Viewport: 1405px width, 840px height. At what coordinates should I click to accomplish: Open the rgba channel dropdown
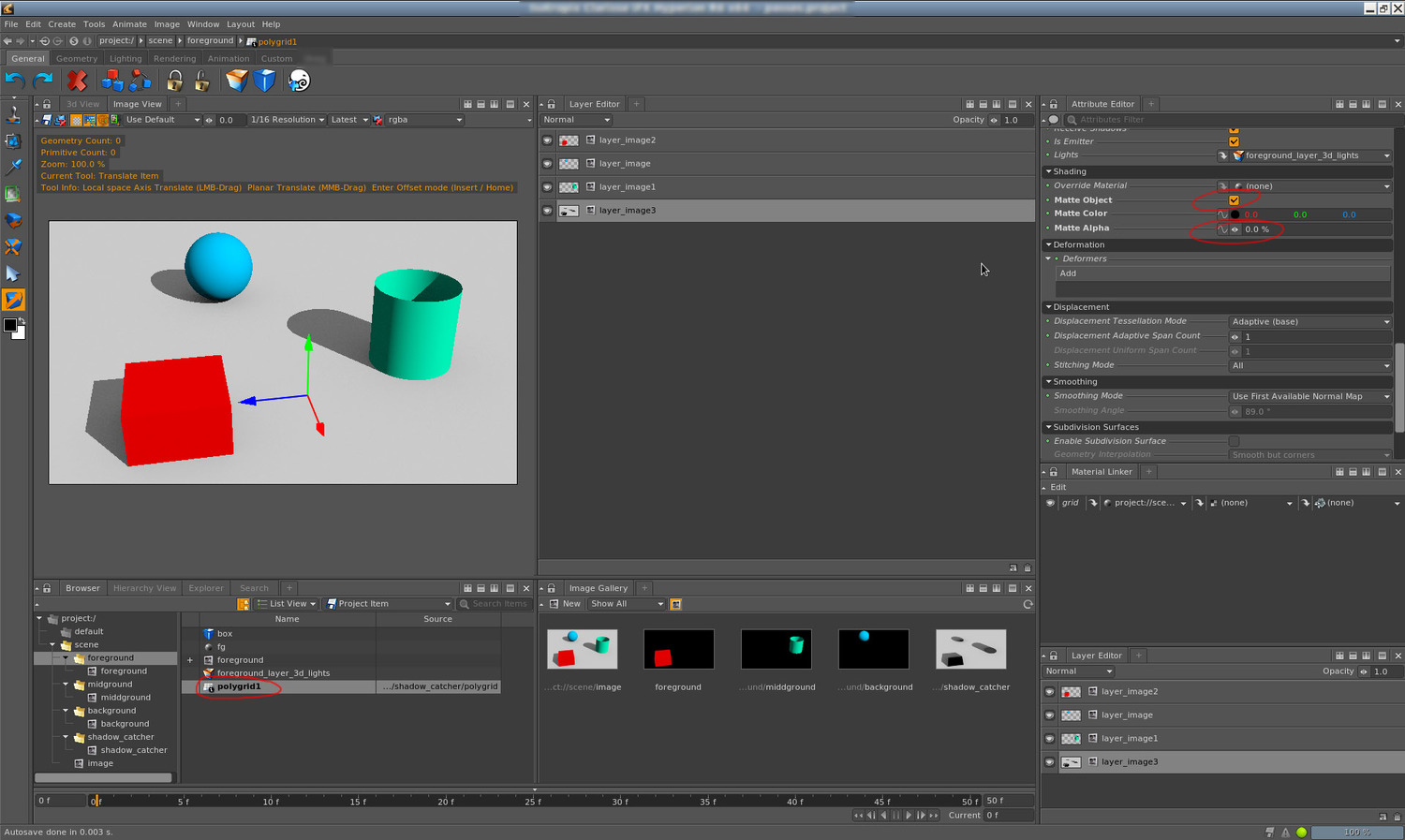pos(425,120)
